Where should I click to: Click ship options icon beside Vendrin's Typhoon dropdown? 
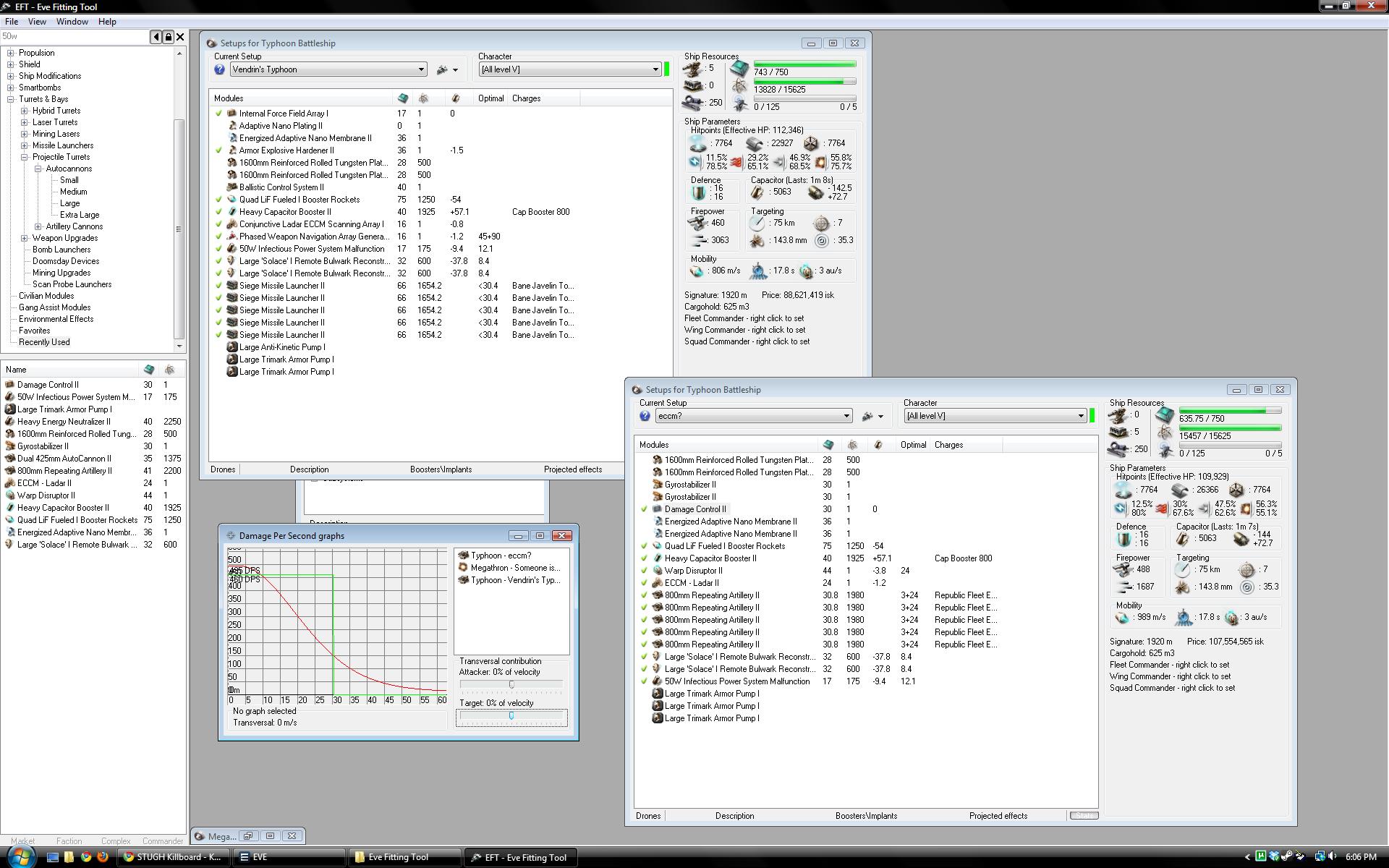point(442,69)
